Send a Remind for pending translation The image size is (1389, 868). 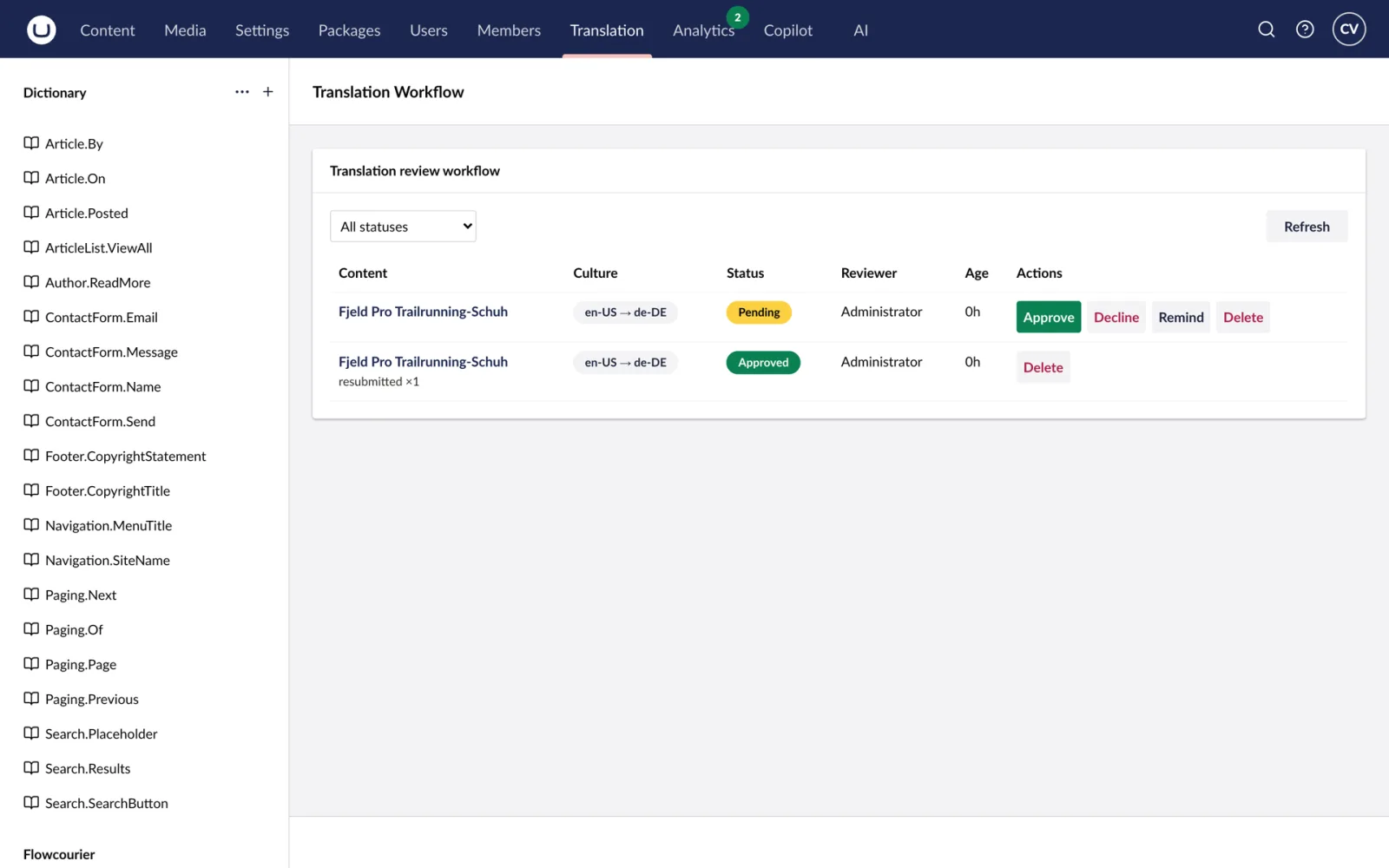pyautogui.click(x=1181, y=318)
